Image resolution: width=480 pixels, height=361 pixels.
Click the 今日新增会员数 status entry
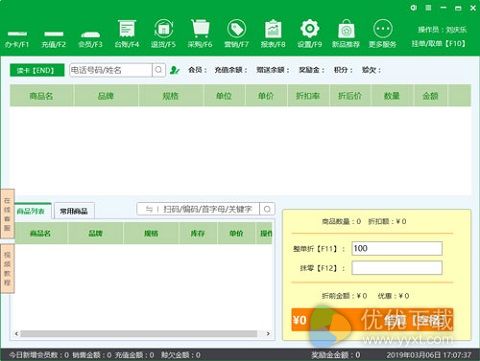pos(39,355)
